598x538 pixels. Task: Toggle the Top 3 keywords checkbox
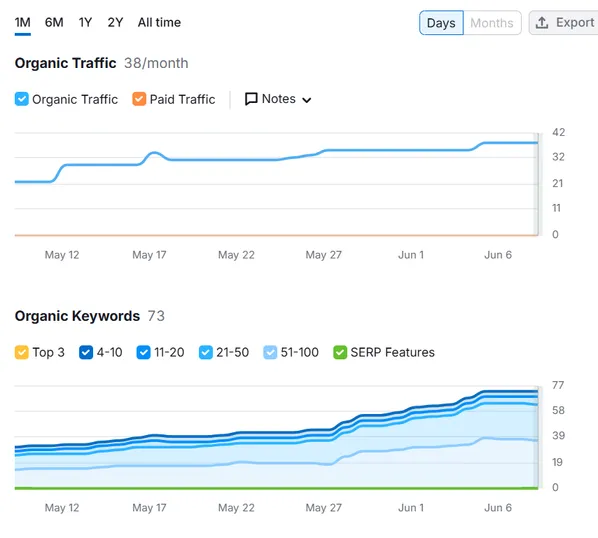22,352
